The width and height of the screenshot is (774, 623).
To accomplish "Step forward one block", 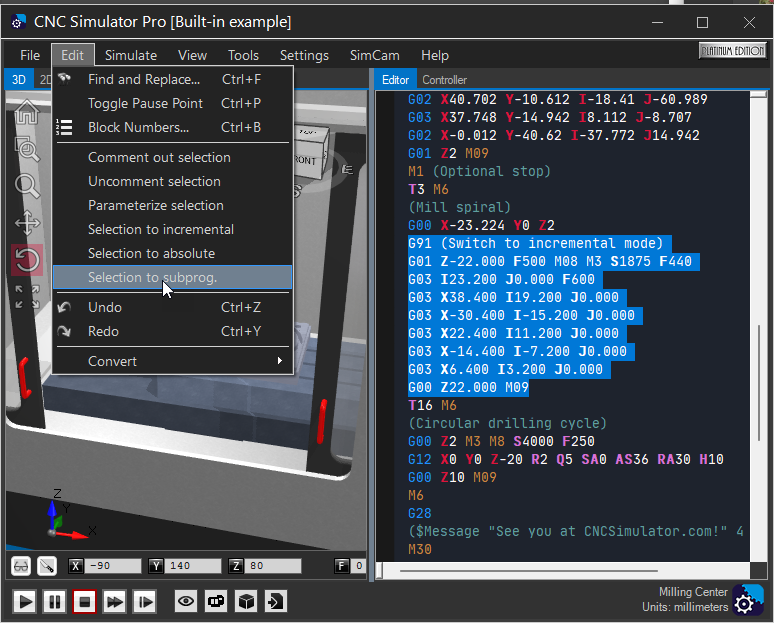I will coord(145,601).
